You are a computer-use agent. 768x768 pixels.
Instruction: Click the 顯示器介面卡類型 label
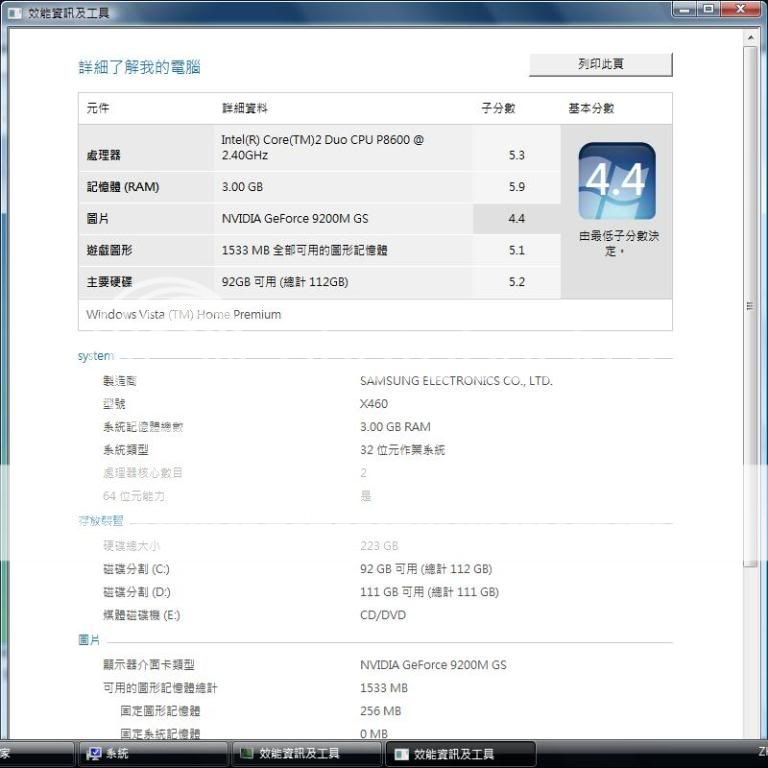pyautogui.click(x=149, y=665)
